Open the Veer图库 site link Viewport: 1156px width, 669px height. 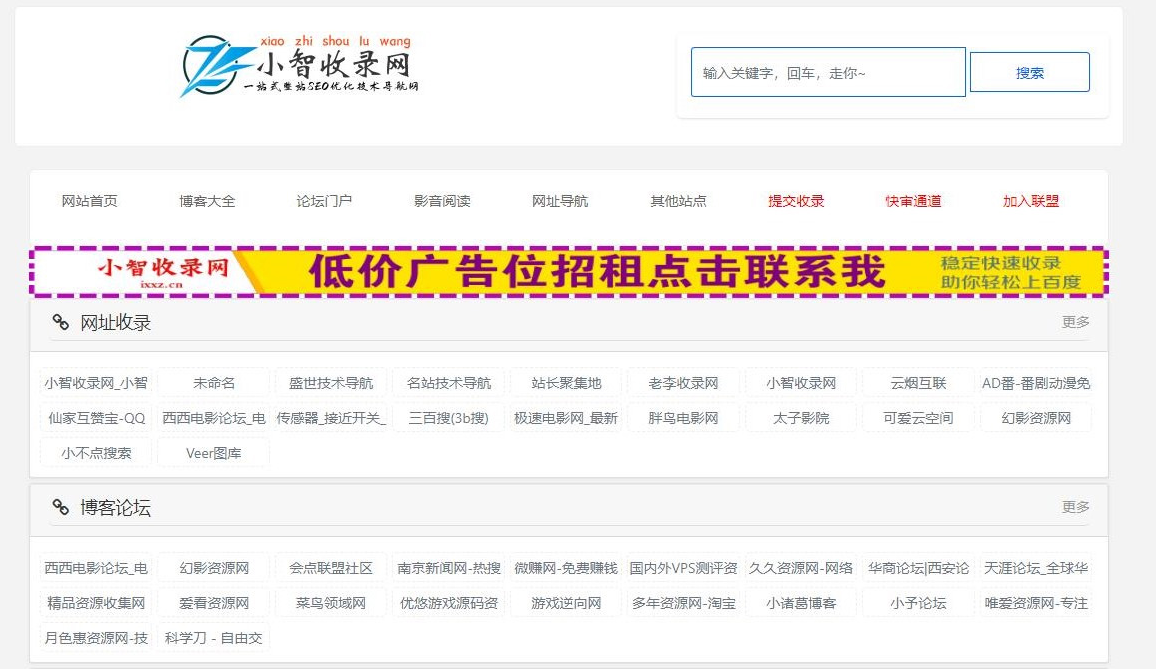(x=213, y=453)
